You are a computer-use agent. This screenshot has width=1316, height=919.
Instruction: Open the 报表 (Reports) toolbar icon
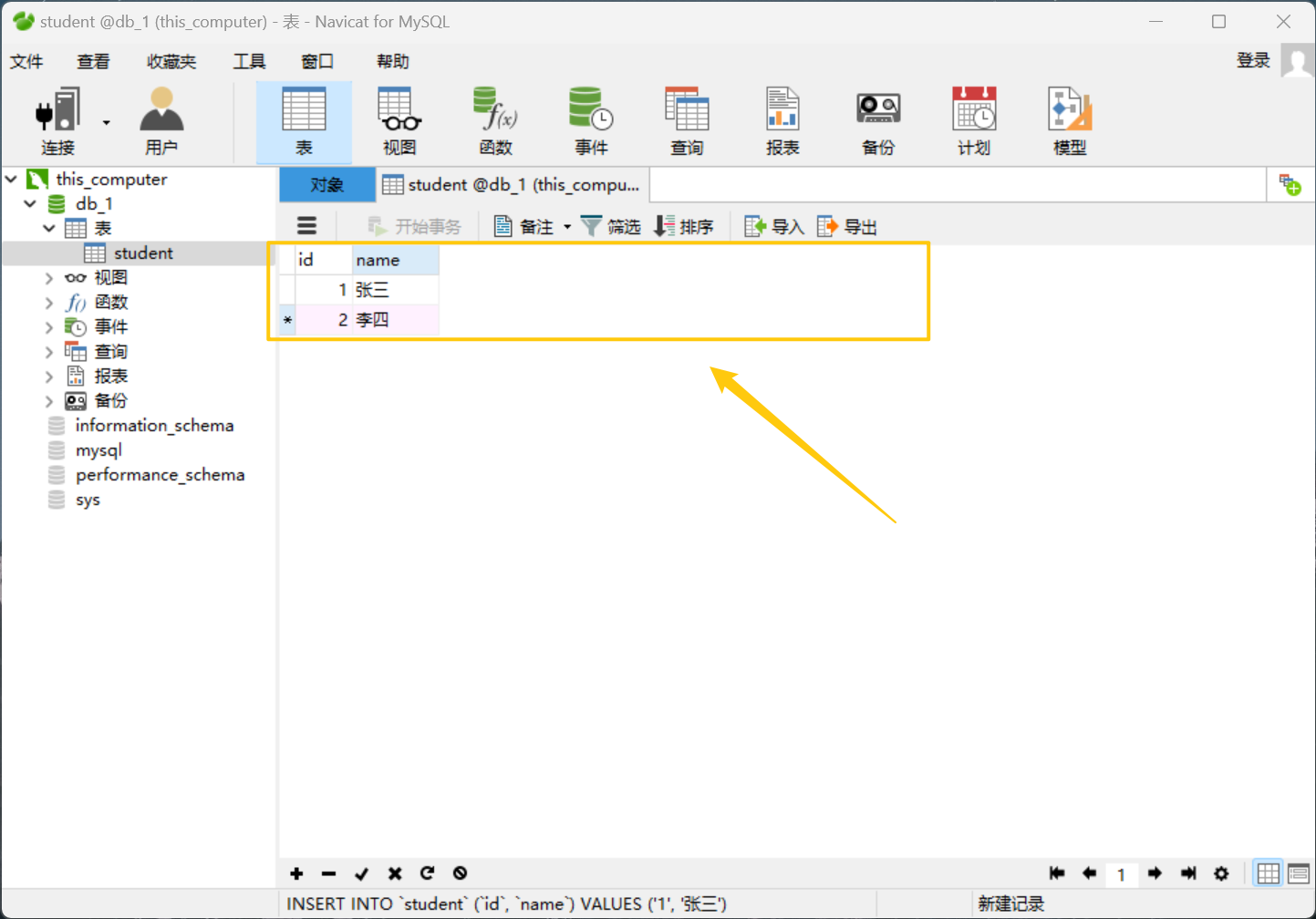click(781, 119)
